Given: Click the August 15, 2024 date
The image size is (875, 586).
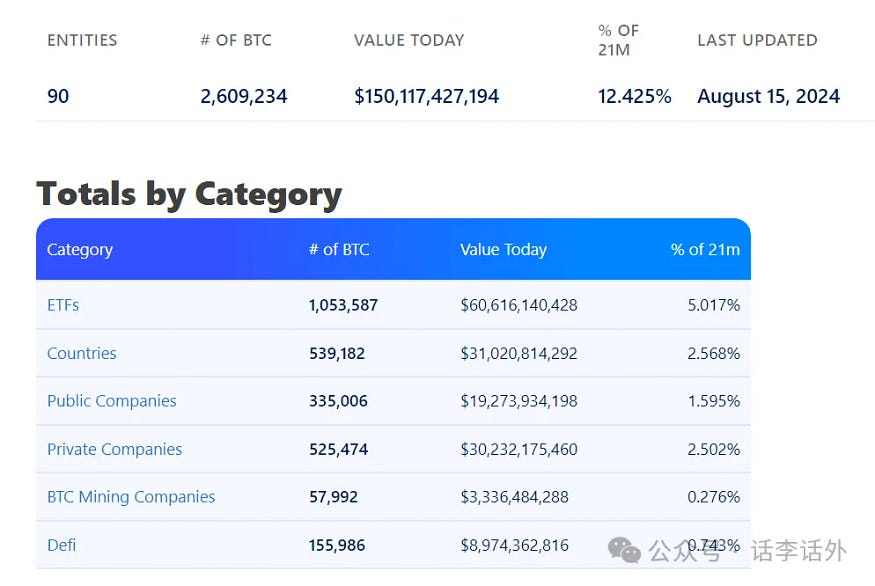Looking at the screenshot, I should pos(768,97).
